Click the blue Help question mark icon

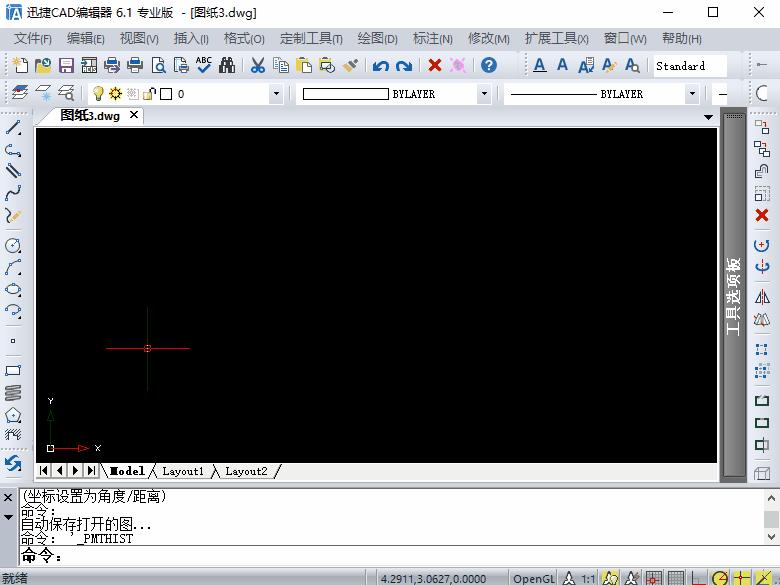[x=488, y=66]
